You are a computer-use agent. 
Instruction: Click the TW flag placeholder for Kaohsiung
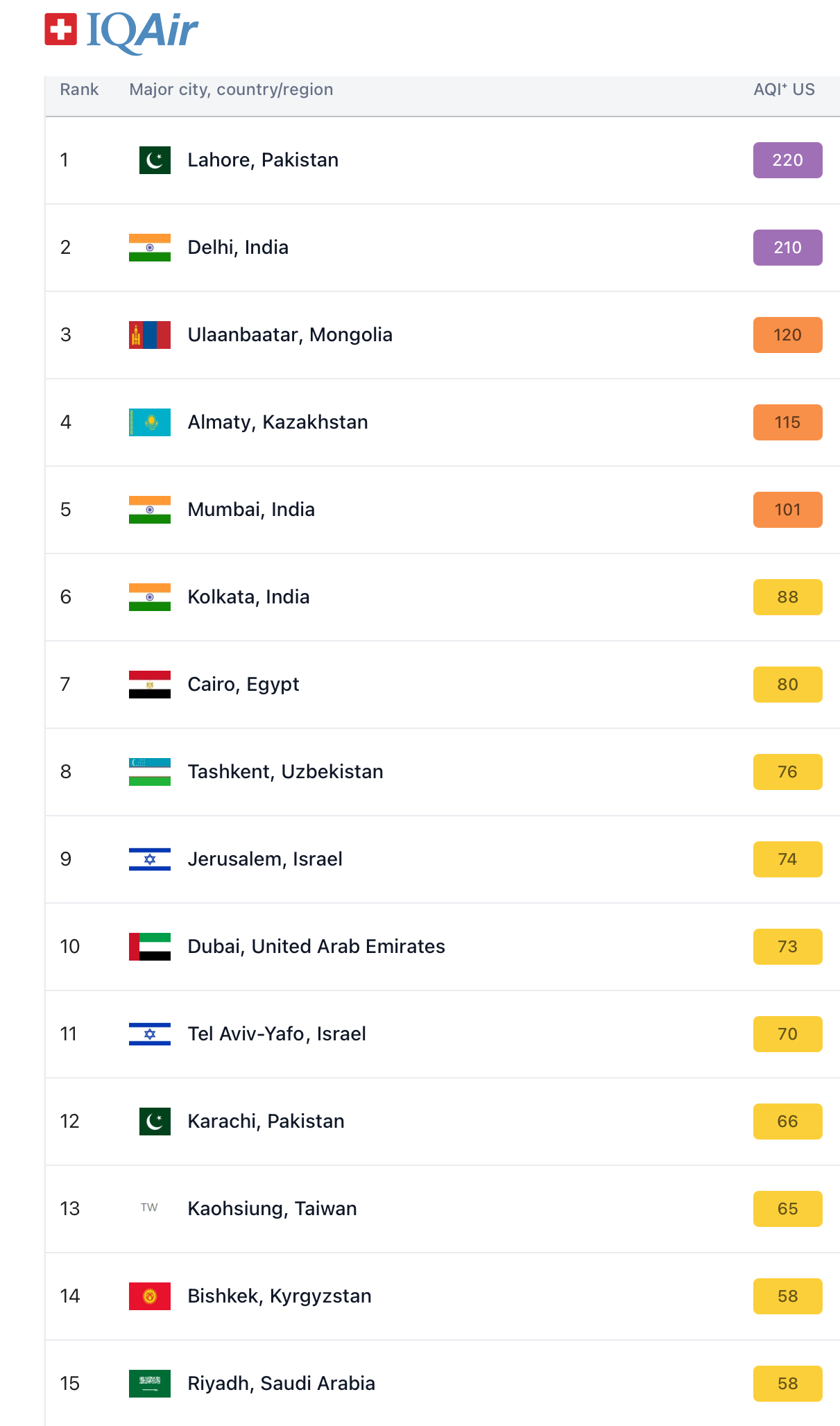pyautogui.click(x=150, y=1208)
